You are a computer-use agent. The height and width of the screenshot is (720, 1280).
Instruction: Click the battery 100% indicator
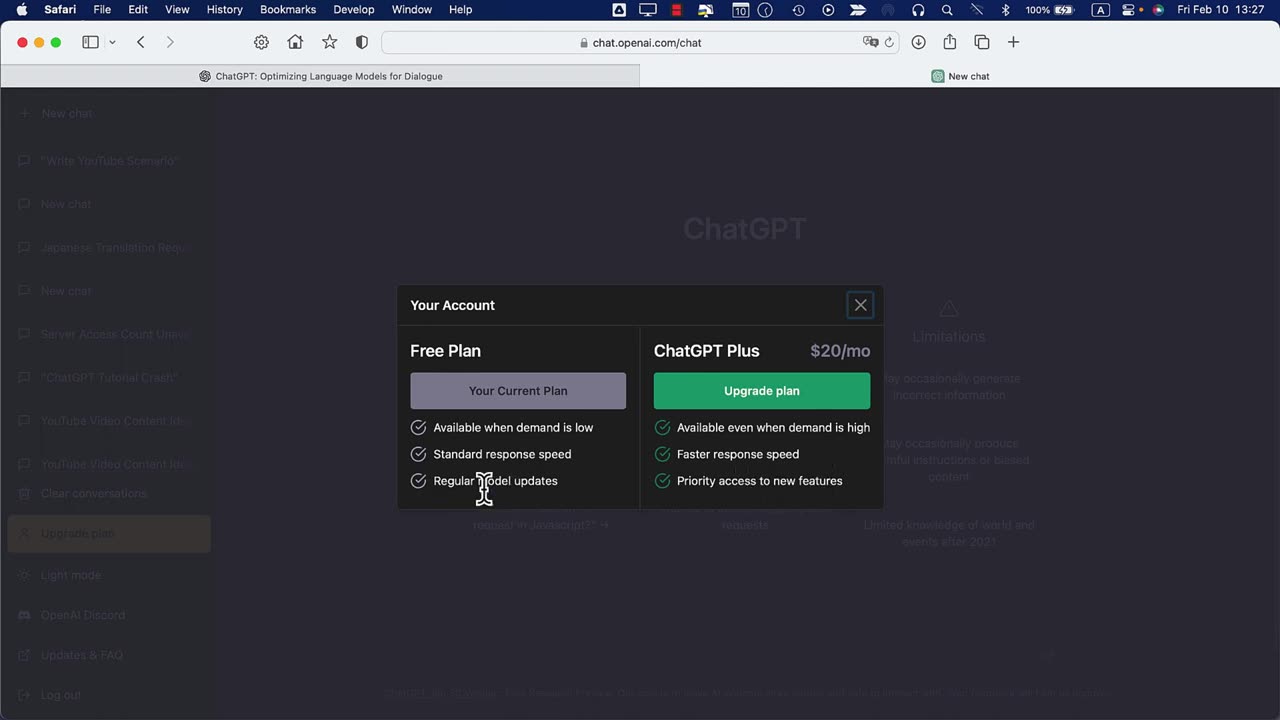[1050, 10]
